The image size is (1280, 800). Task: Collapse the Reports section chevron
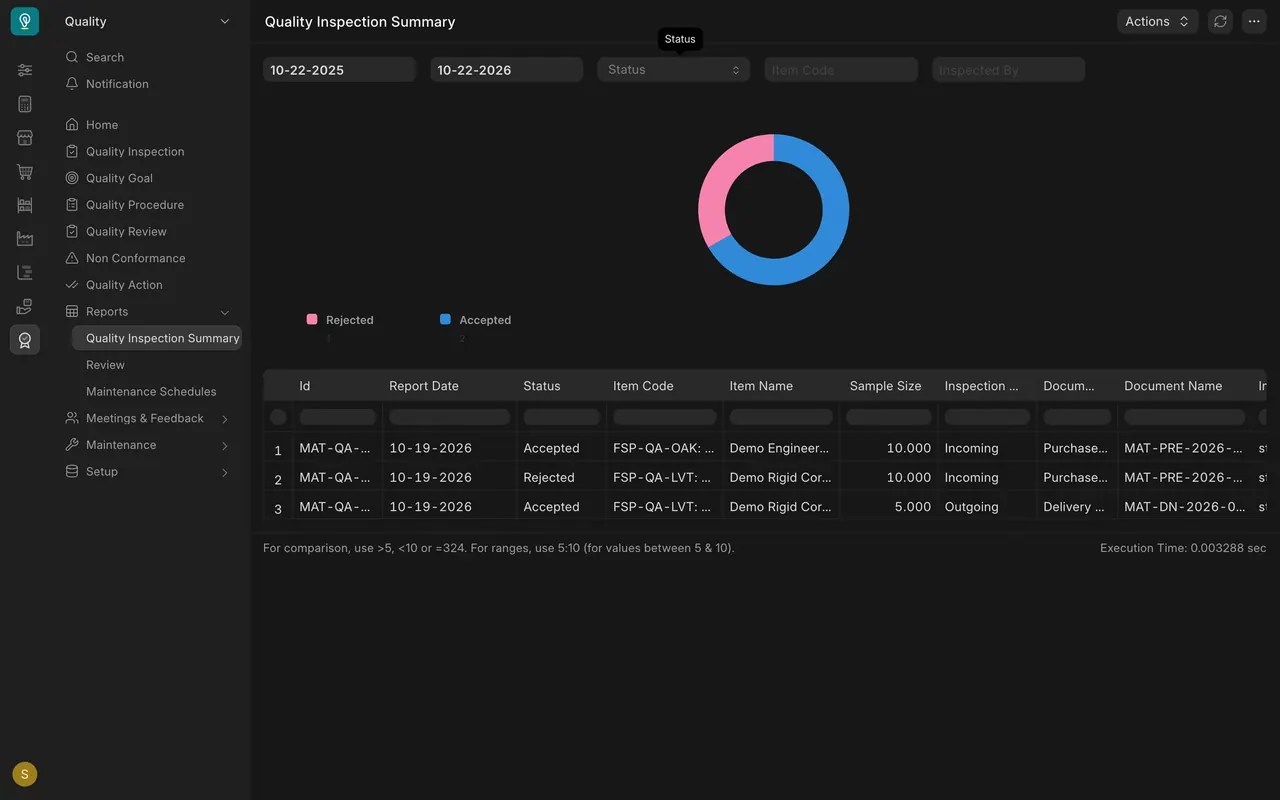point(225,312)
